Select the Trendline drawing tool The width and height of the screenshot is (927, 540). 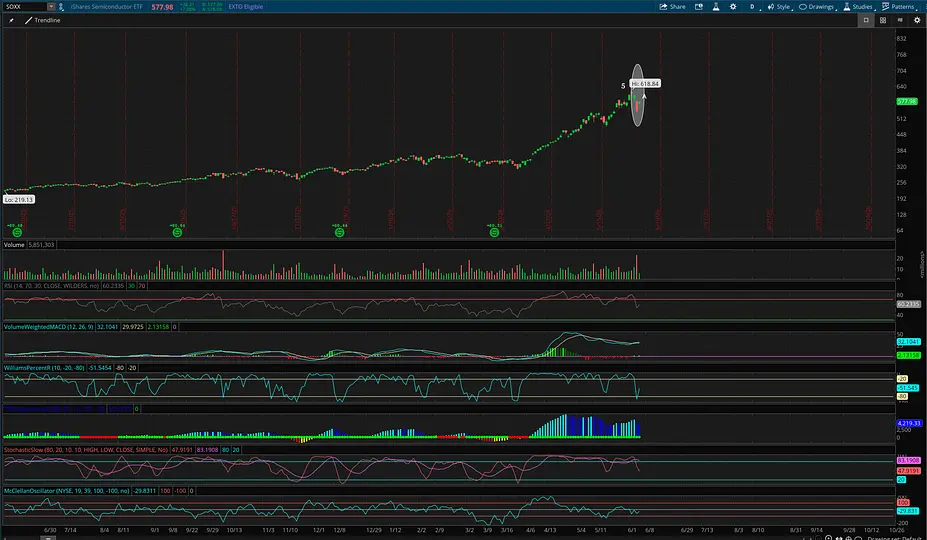(x=43, y=20)
